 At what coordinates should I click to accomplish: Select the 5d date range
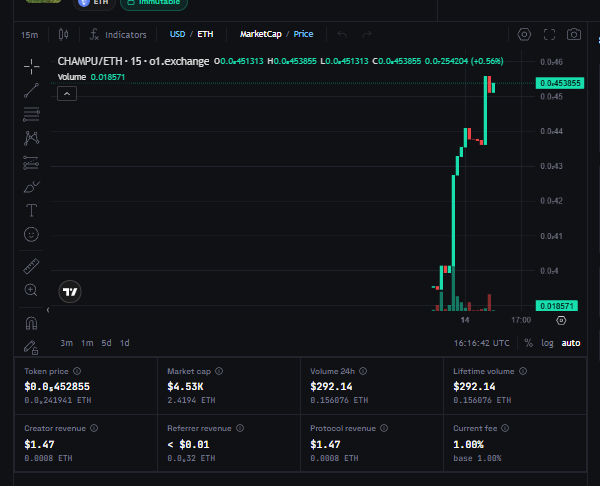click(x=106, y=343)
